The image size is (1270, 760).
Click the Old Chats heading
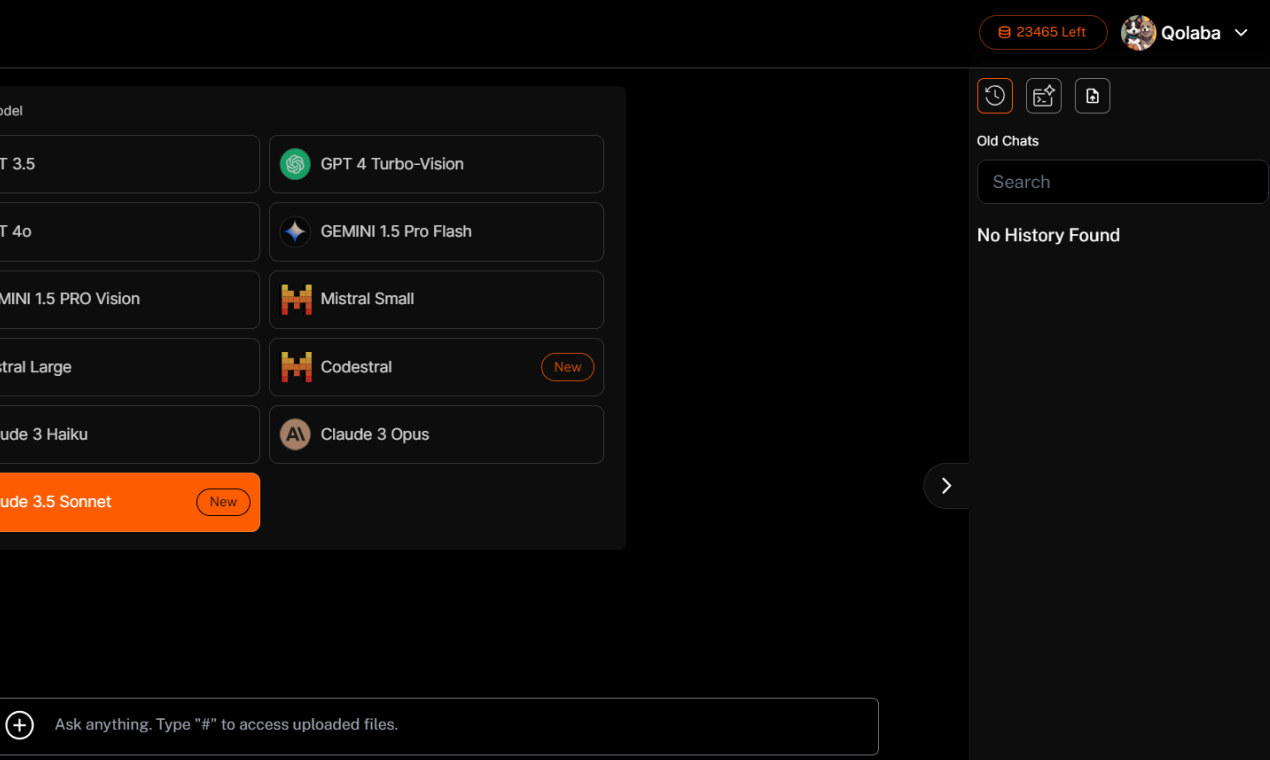(x=1008, y=141)
